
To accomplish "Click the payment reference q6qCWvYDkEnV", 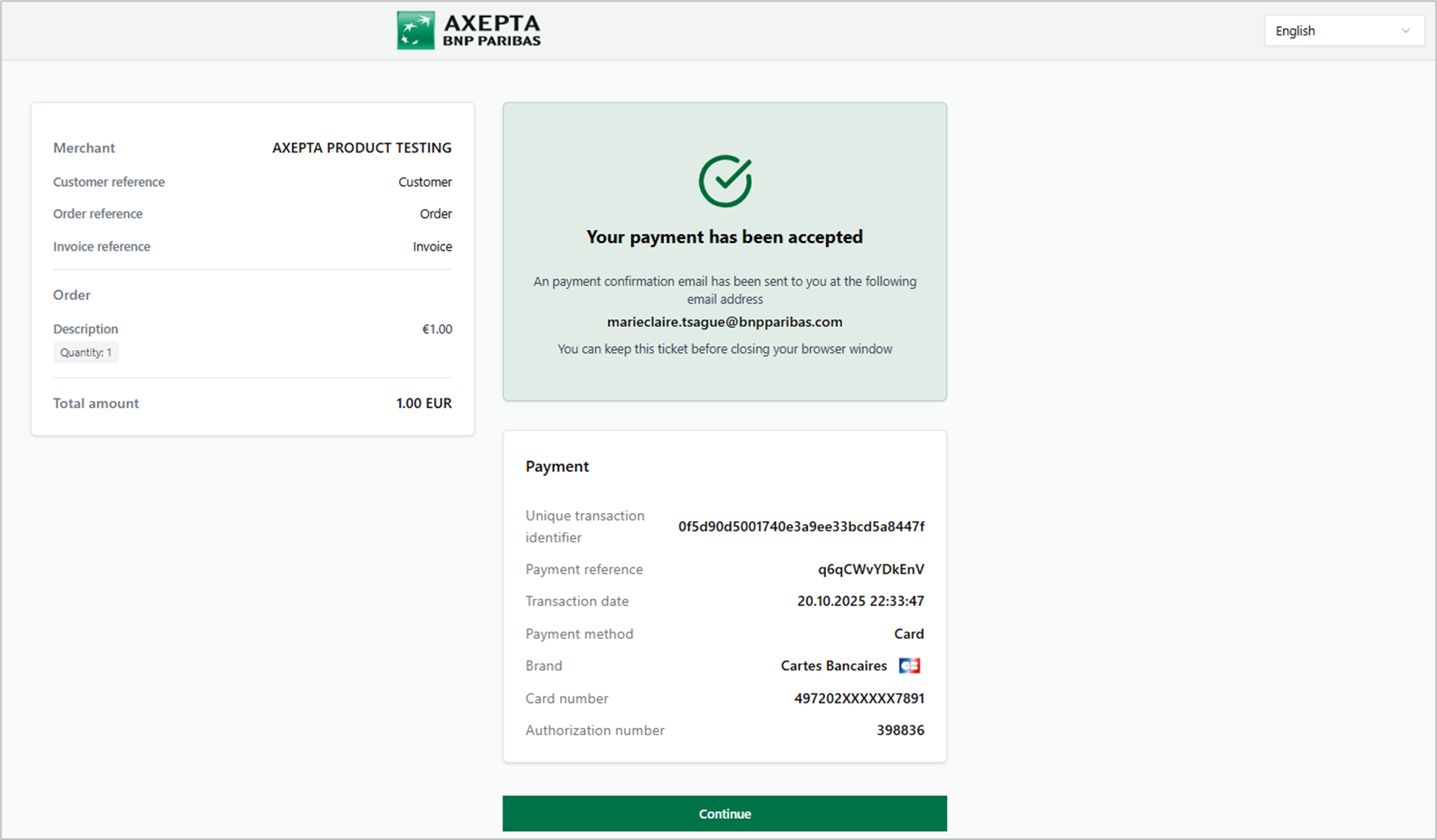I will [870, 569].
